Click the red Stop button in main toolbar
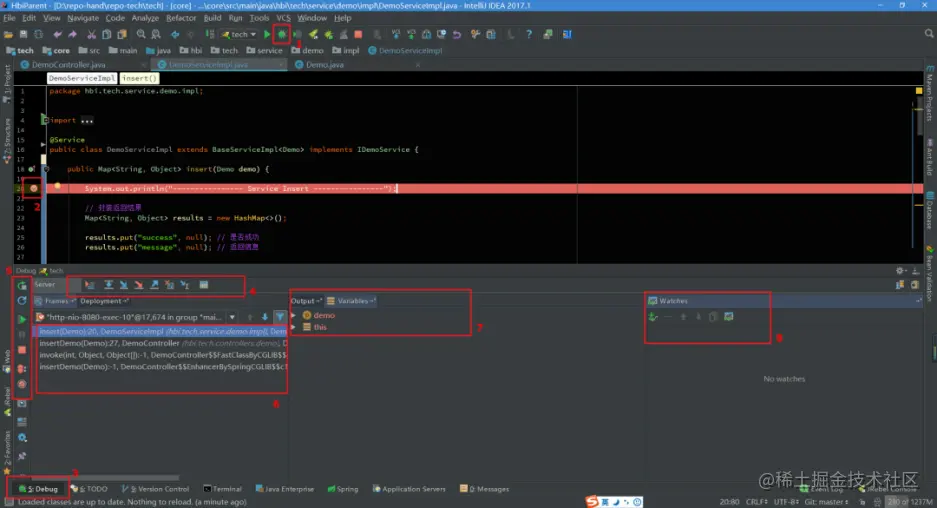 (359, 35)
